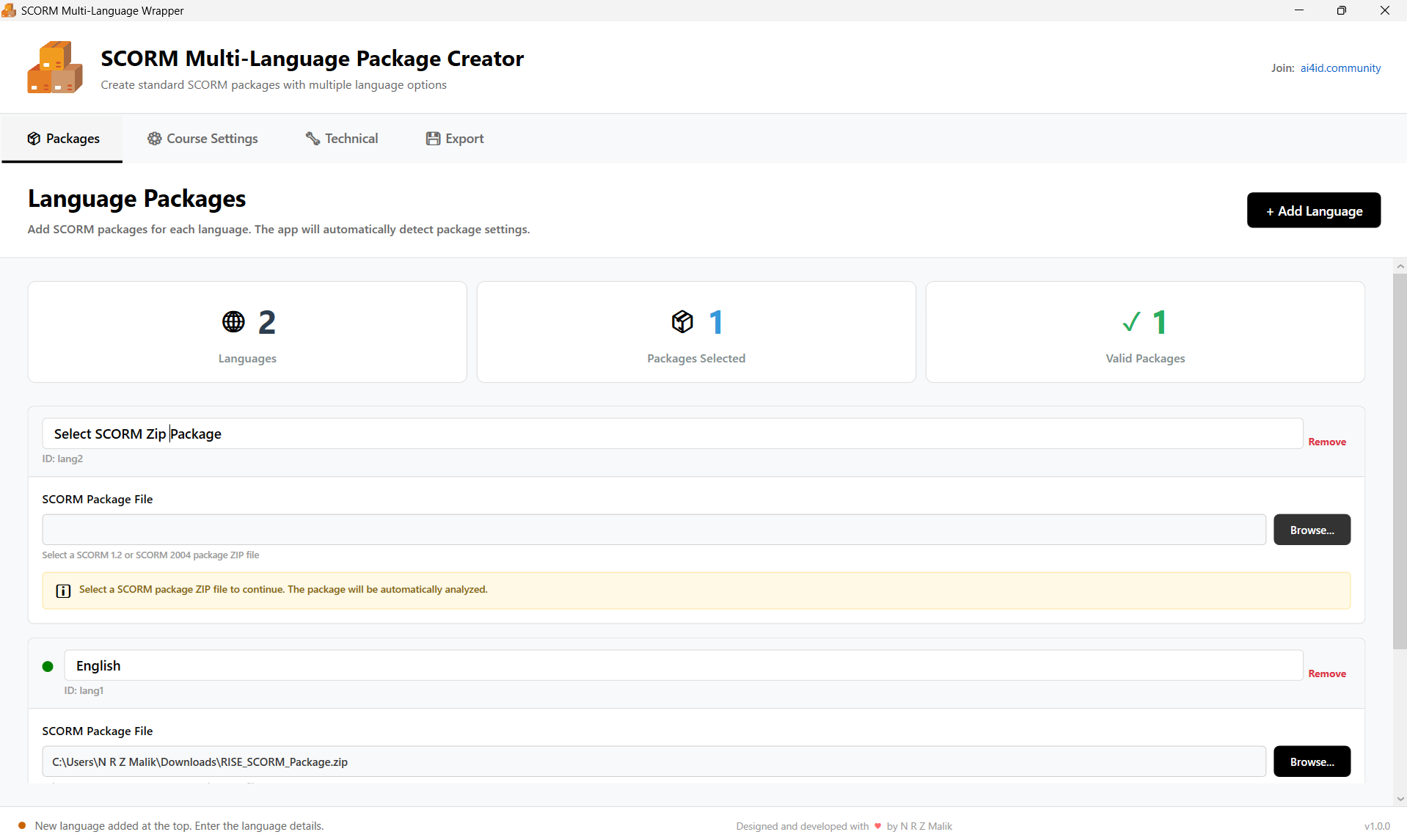
Task: Click the SCORM boxes app logo
Action: [x=55, y=67]
